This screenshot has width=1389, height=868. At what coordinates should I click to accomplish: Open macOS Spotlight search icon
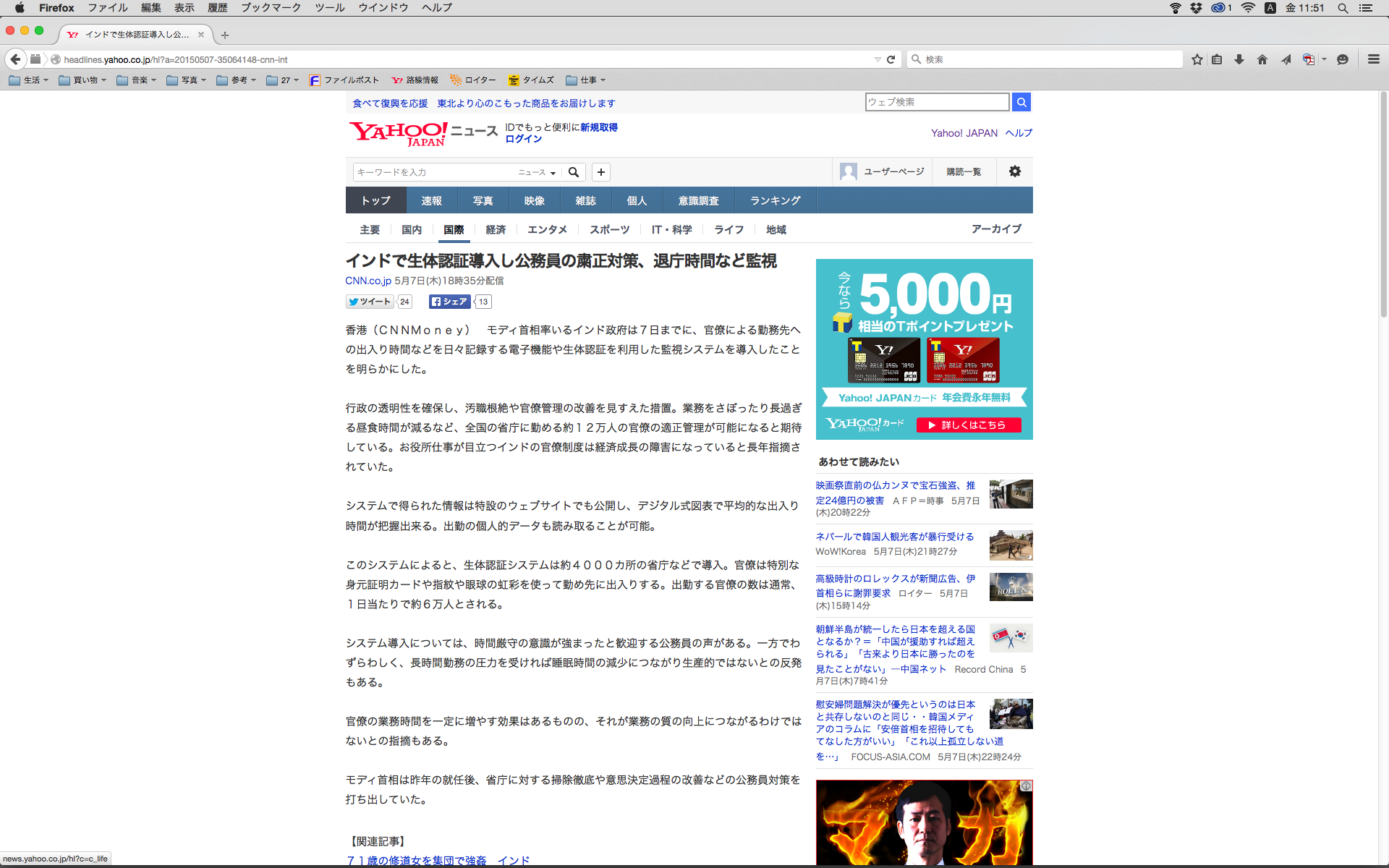tap(1343, 8)
